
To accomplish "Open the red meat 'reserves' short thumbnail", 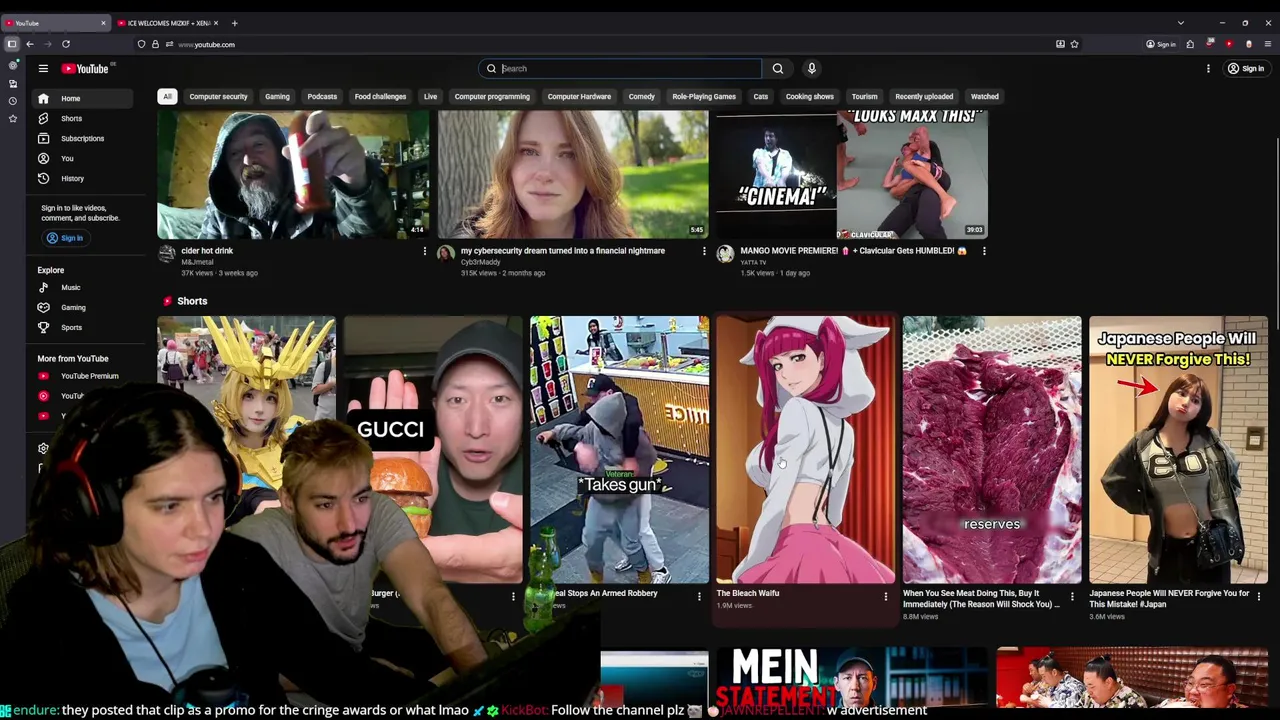I will pos(992,450).
